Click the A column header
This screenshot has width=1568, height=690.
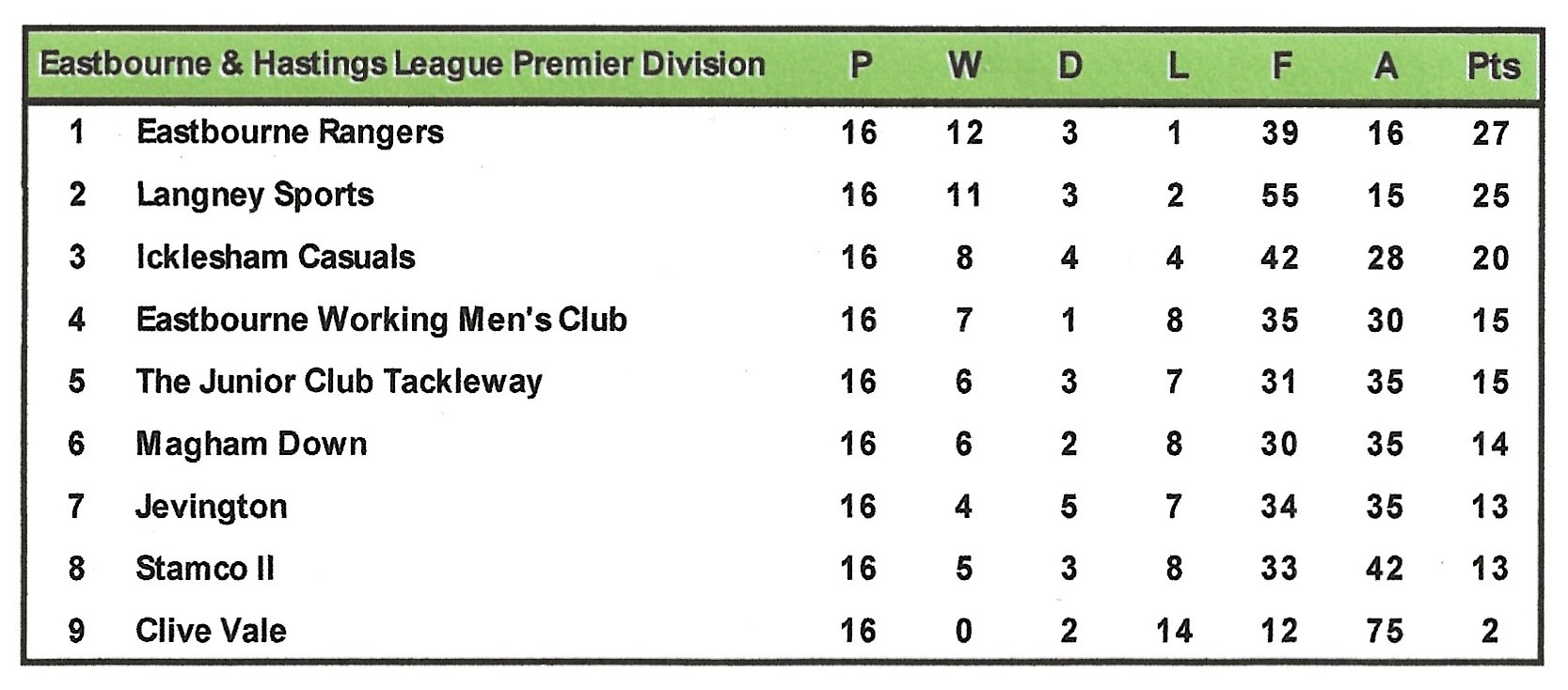[1386, 66]
